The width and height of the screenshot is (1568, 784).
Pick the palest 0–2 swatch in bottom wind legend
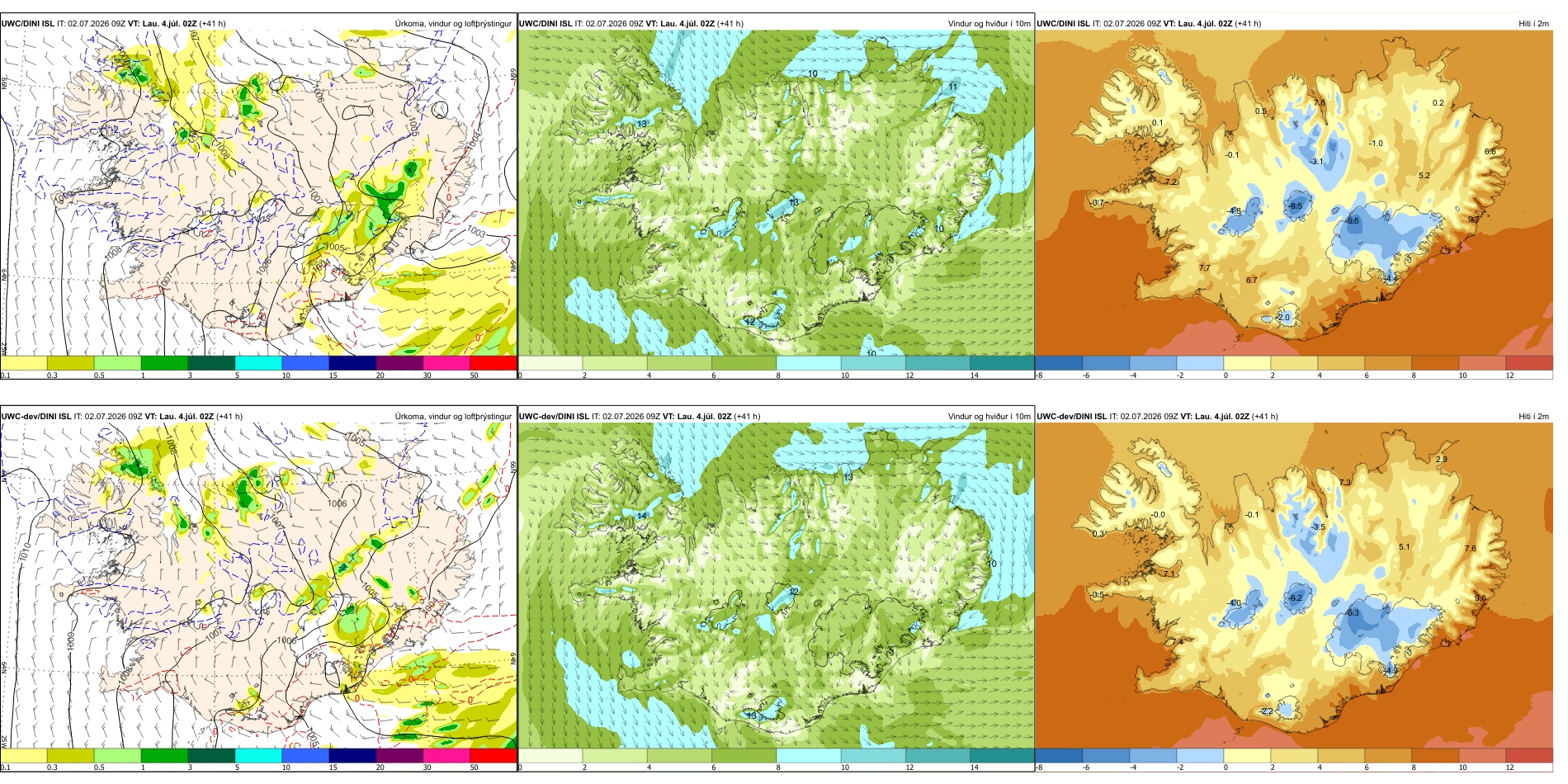tap(550, 755)
